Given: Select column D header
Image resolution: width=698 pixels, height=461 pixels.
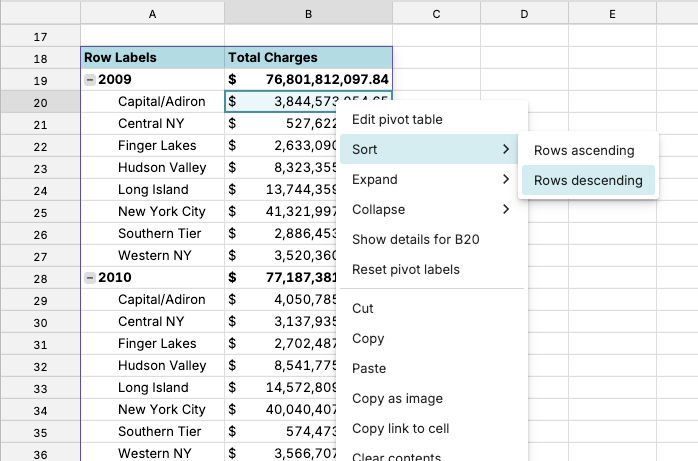Looking at the screenshot, I should [x=524, y=14].
